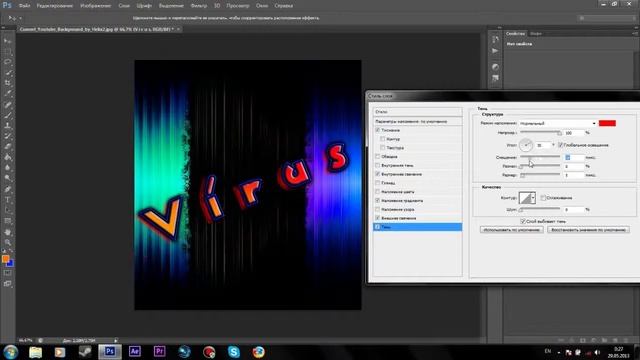Select Параметры наложения row
Viewport: 640px width, 360px height.
pyautogui.click(x=418, y=121)
